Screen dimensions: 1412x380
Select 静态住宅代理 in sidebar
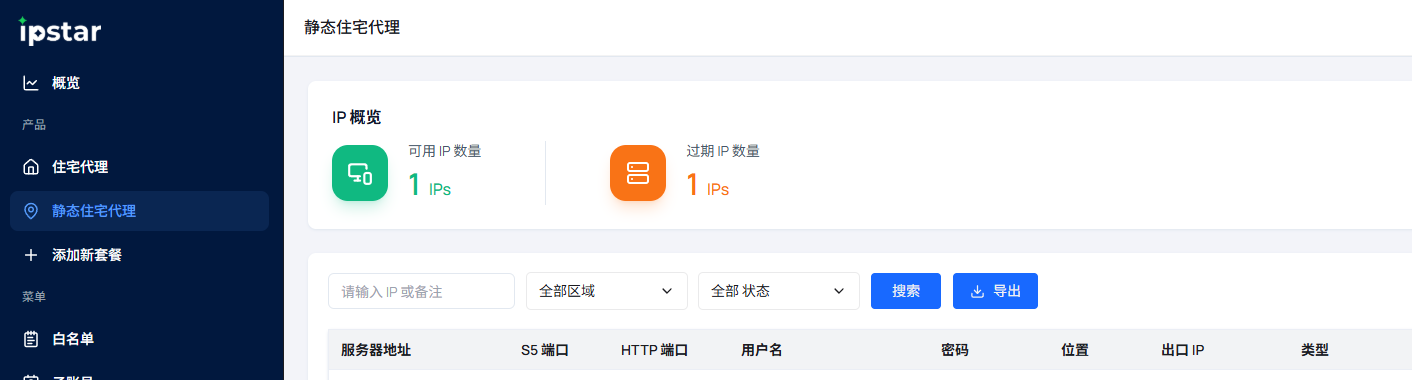point(139,211)
